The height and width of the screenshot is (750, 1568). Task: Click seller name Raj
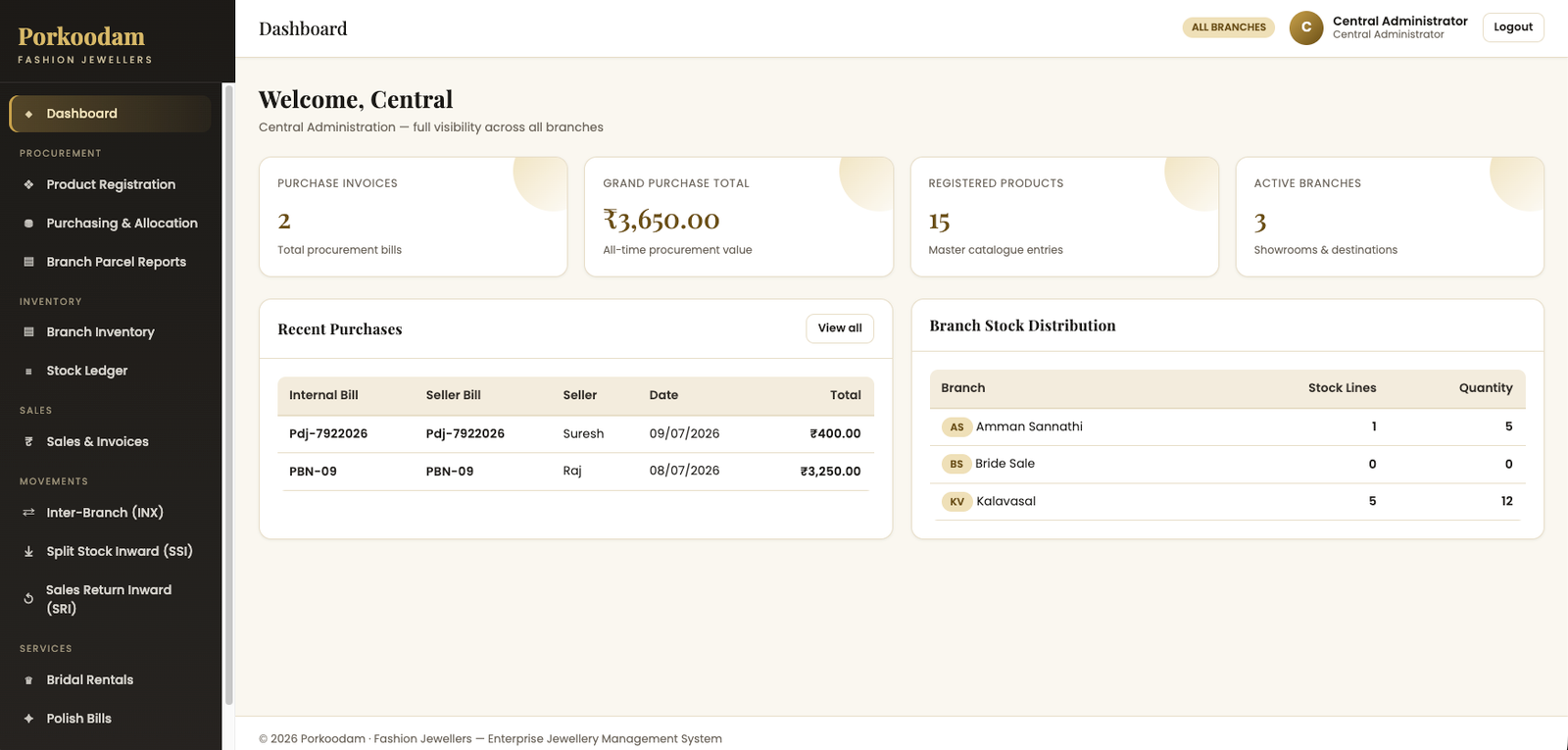(572, 471)
